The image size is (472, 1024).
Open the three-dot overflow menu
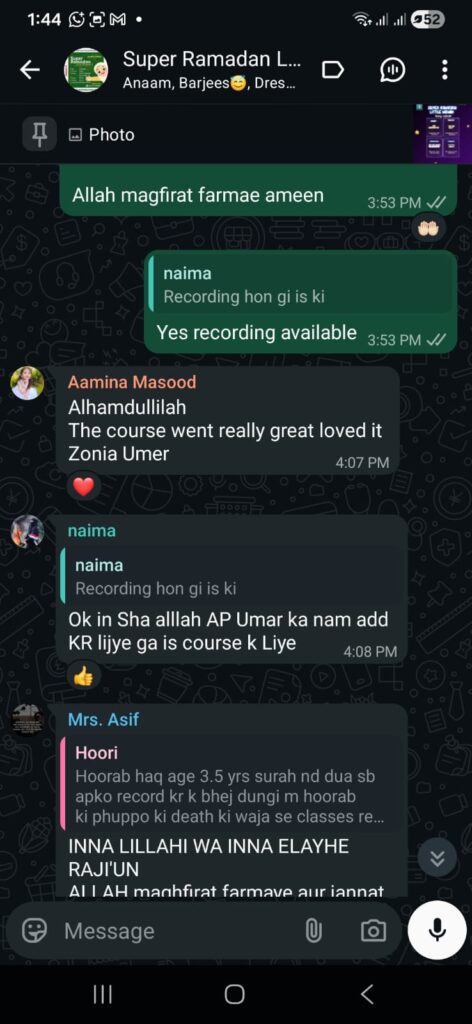pos(445,70)
